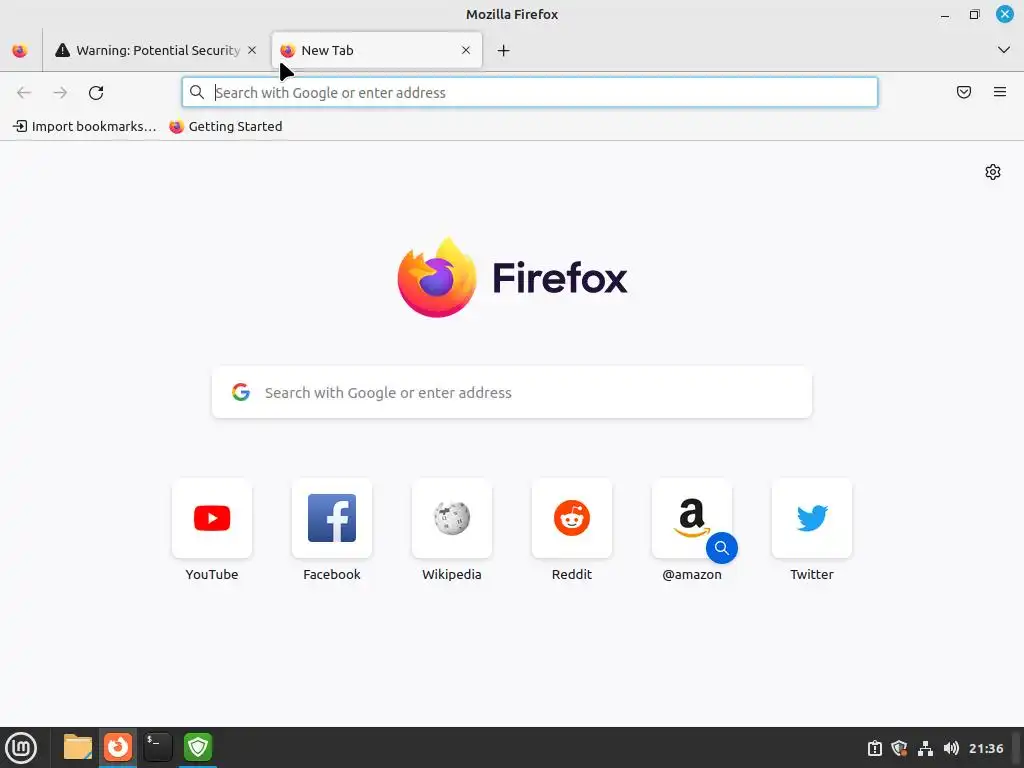Focus the URL address bar
The image size is (1024, 768).
530,93
